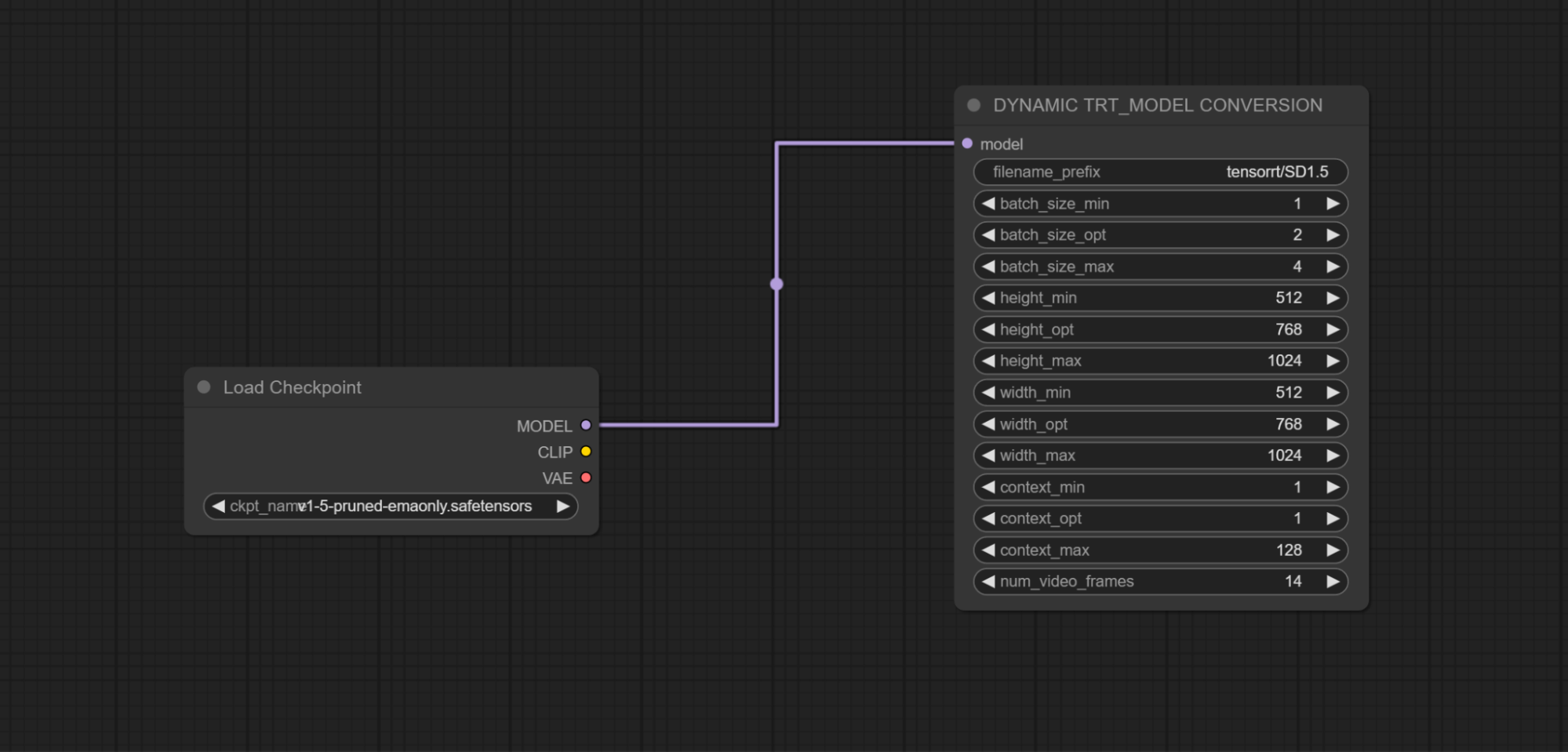The height and width of the screenshot is (752, 1568).
Task: Collapse the Dynamic TRT_Model Conversion node dot
Action: click(973, 105)
